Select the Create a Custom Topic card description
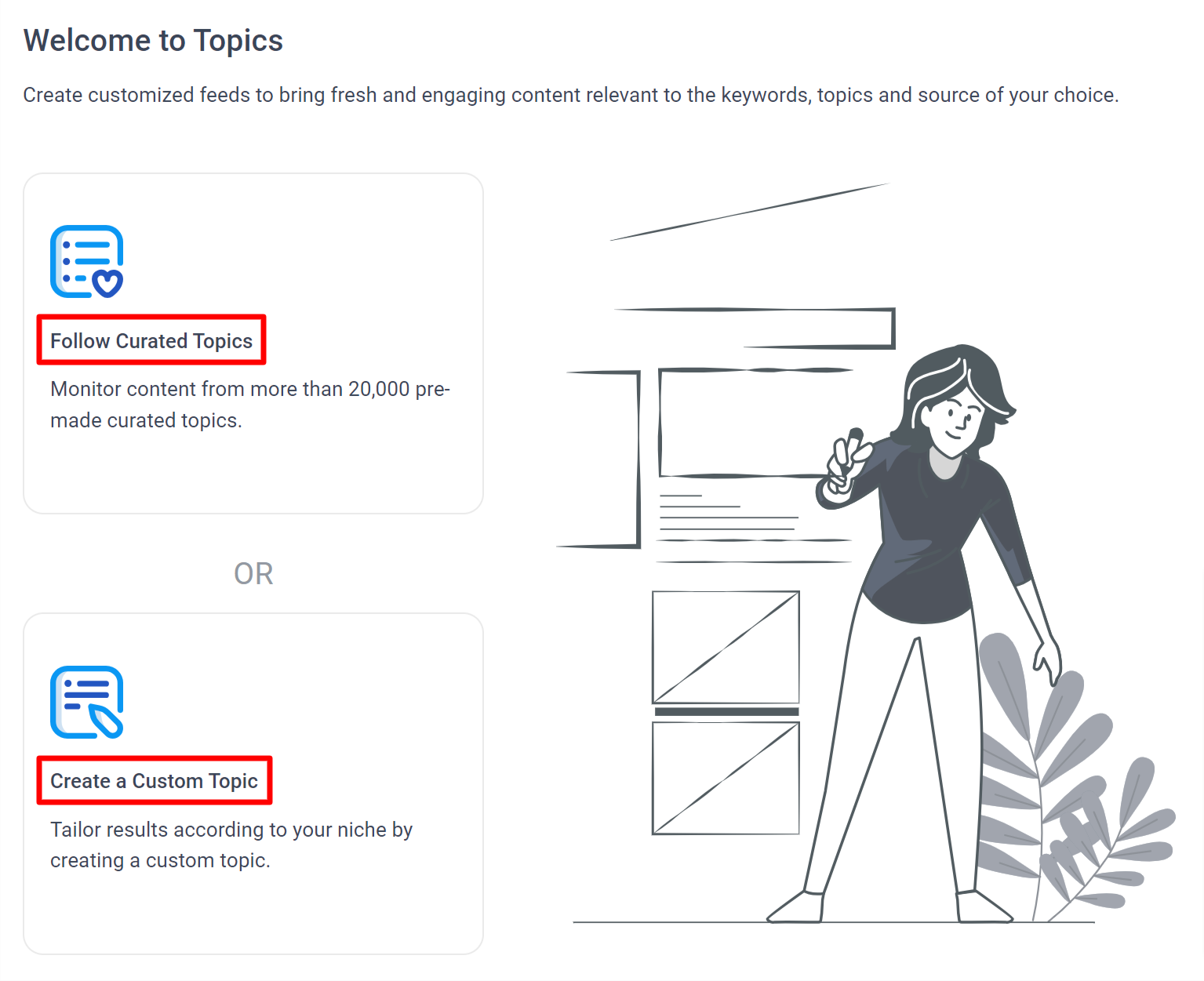 (231, 845)
